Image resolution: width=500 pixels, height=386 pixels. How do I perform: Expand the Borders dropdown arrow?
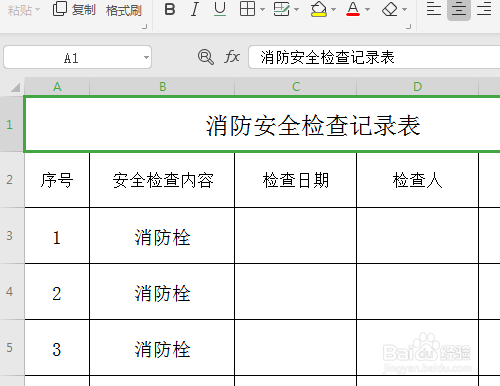(262, 9)
